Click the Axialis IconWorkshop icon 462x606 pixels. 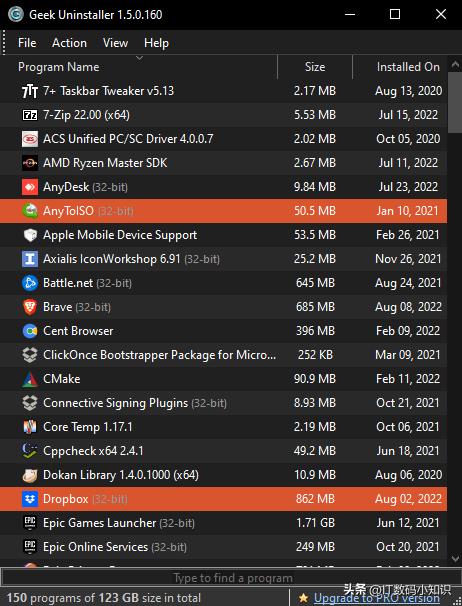pyautogui.click(x=30, y=259)
